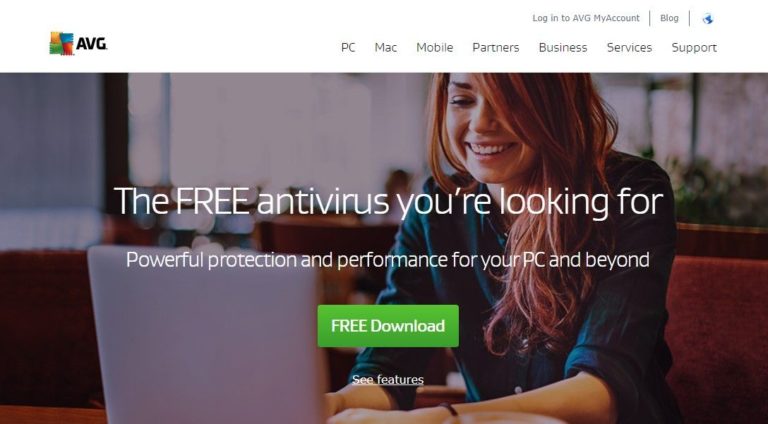Open the Partners navigation item
Viewport: 768px width, 424px height.
pyautogui.click(x=496, y=47)
